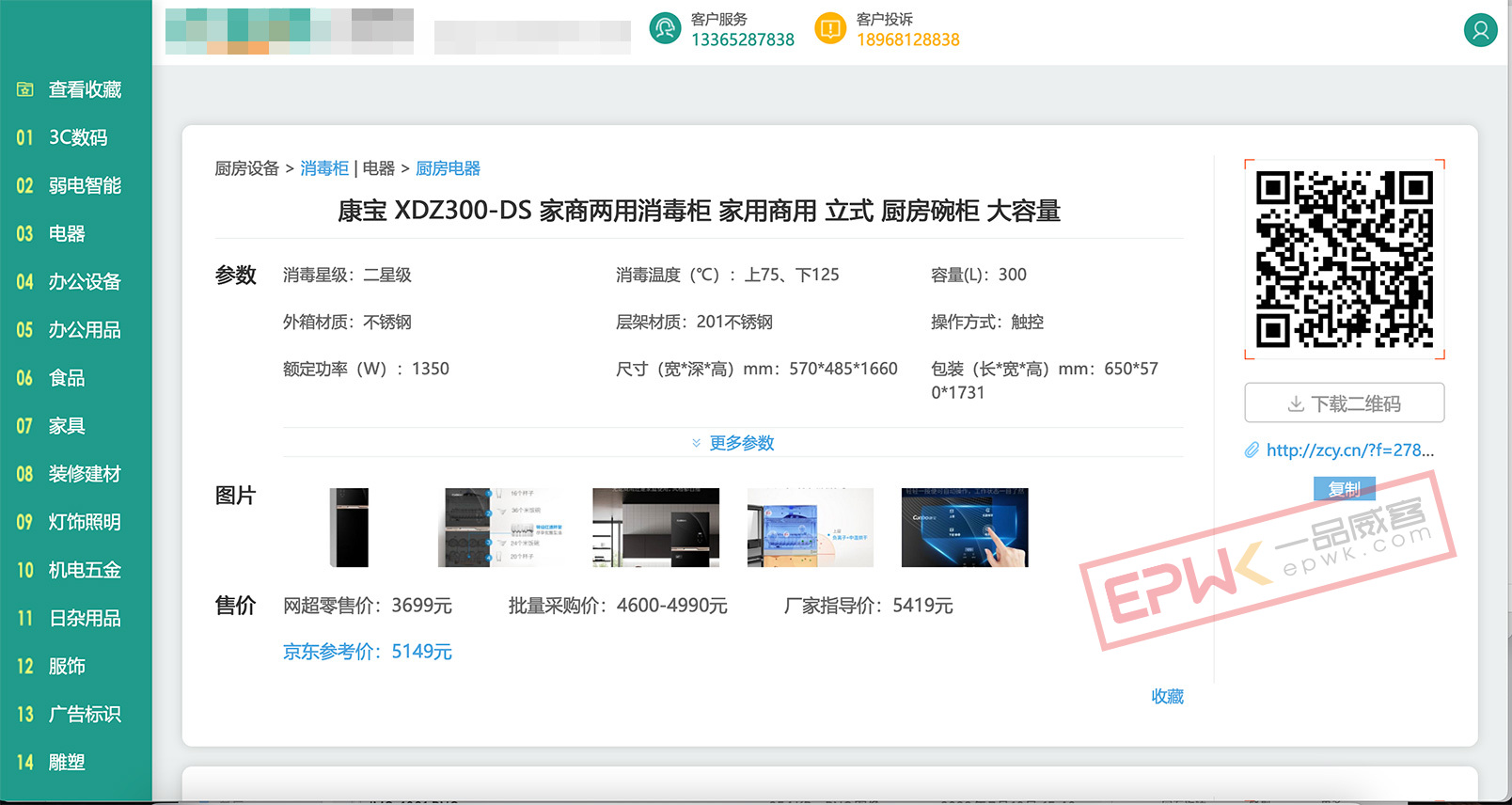Screen dimensions: 1512x805
Task: Open the 厨房电器 breadcrumb link
Action: [448, 168]
